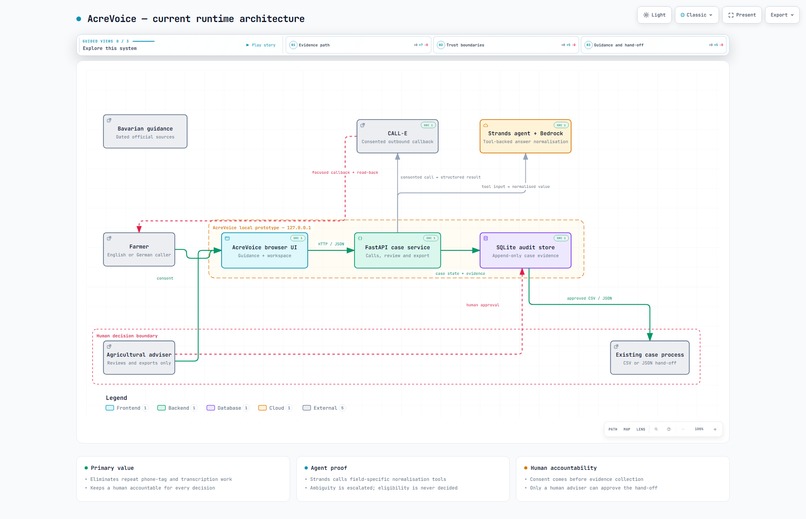Click the number badge on Evidence path
The height and width of the screenshot is (519, 806).
pyautogui.click(x=293, y=45)
